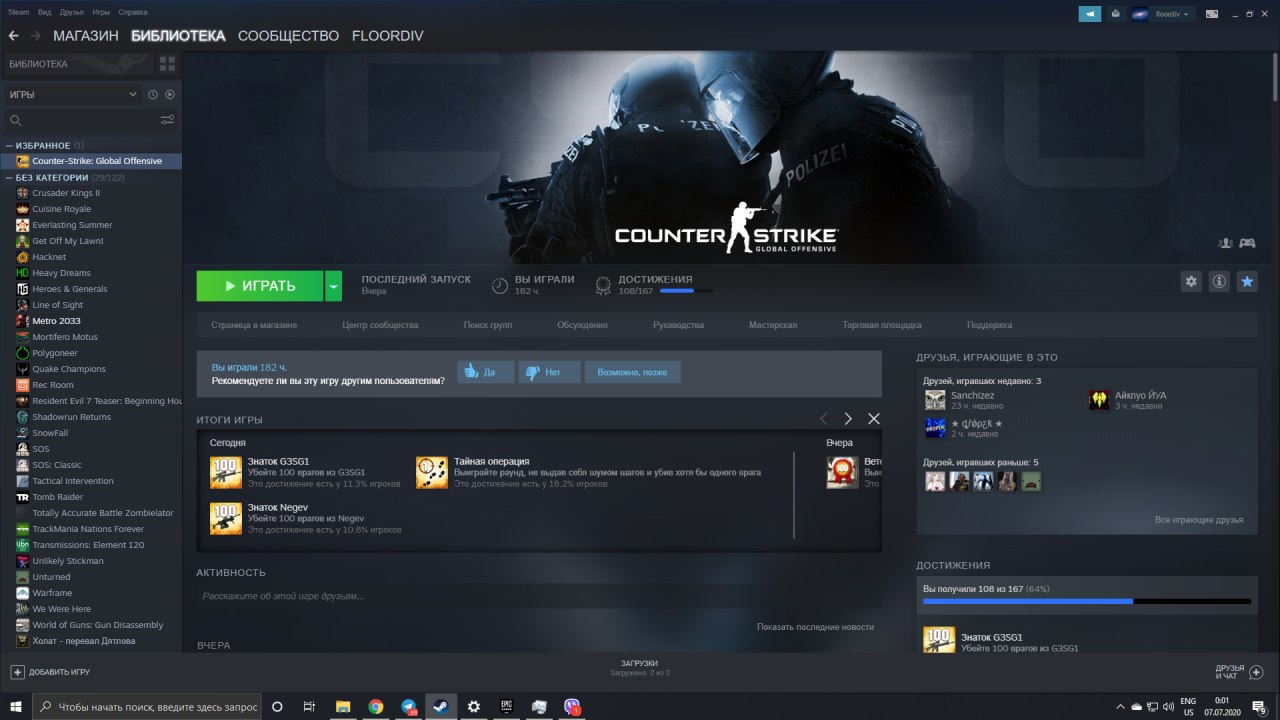Open Steam icon in Windows taskbar
This screenshot has width=1280, height=720.
pos(440,706)
